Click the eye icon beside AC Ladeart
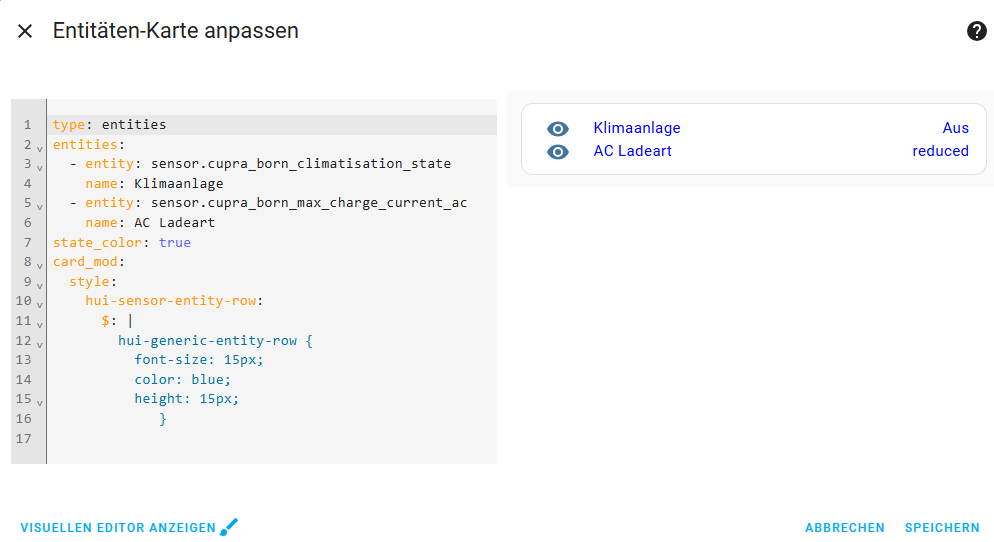 coord(558,152)
